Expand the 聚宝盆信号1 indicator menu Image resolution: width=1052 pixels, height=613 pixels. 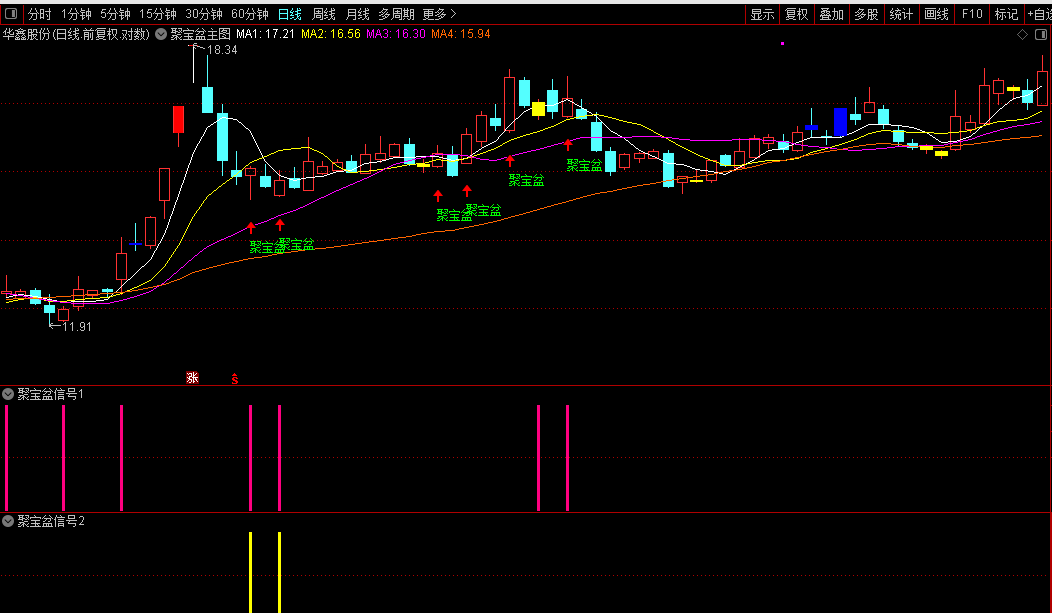tap(8, 394)
